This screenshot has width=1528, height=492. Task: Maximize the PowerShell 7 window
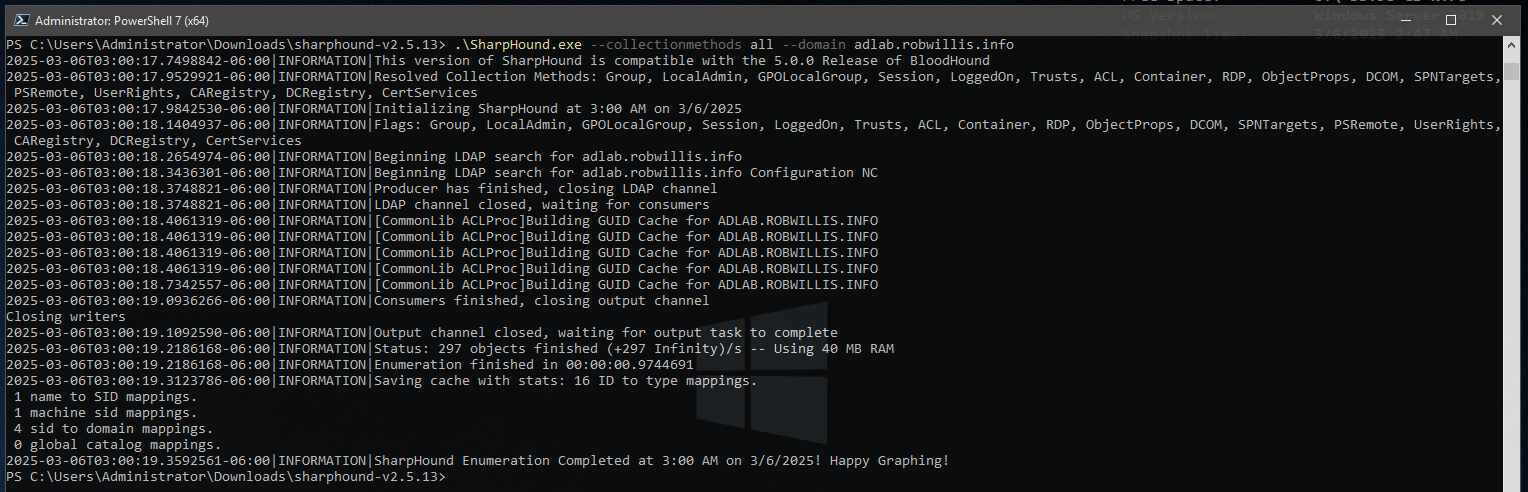point(1451,20)
